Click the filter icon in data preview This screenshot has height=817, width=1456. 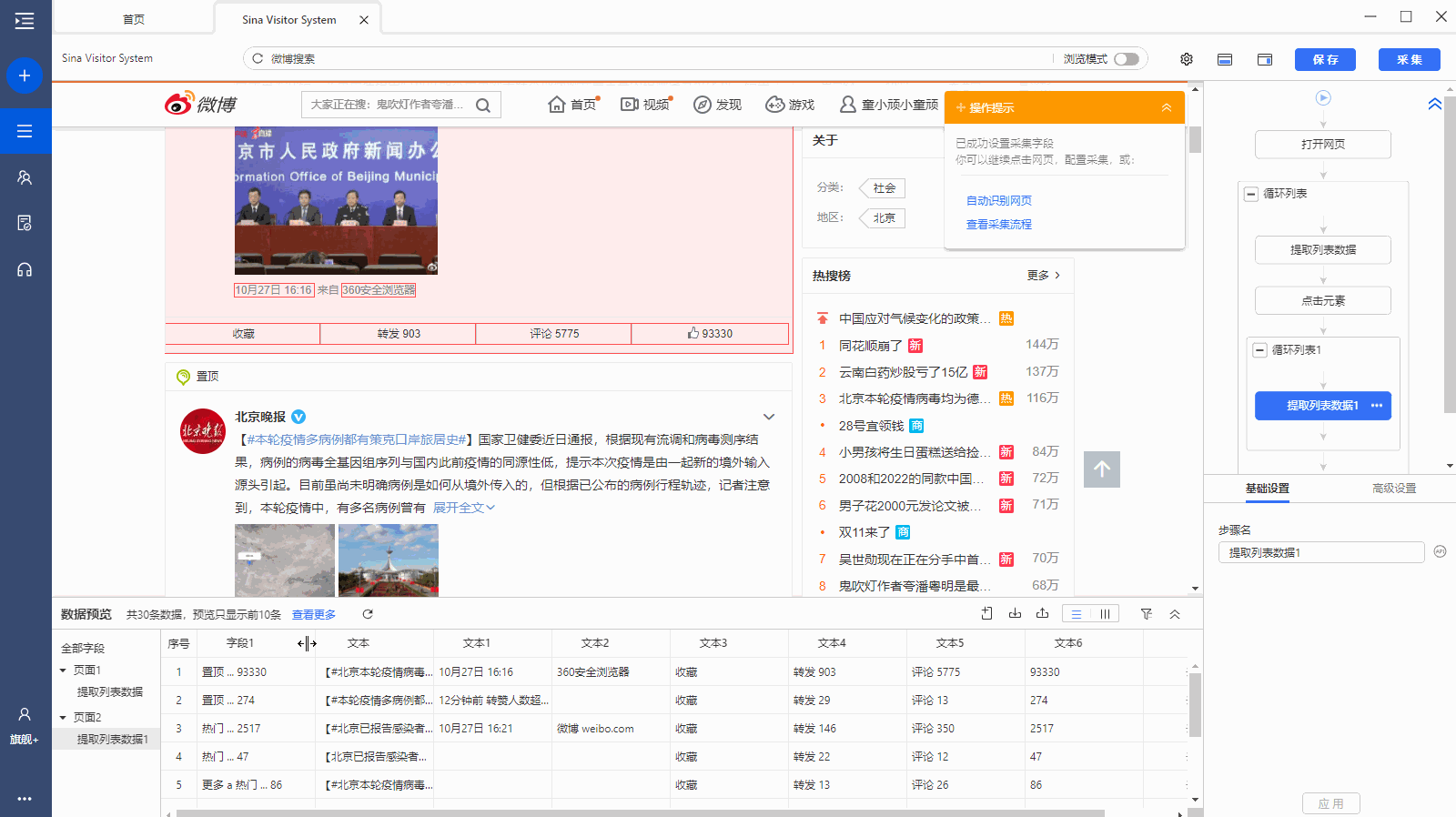1147,614
